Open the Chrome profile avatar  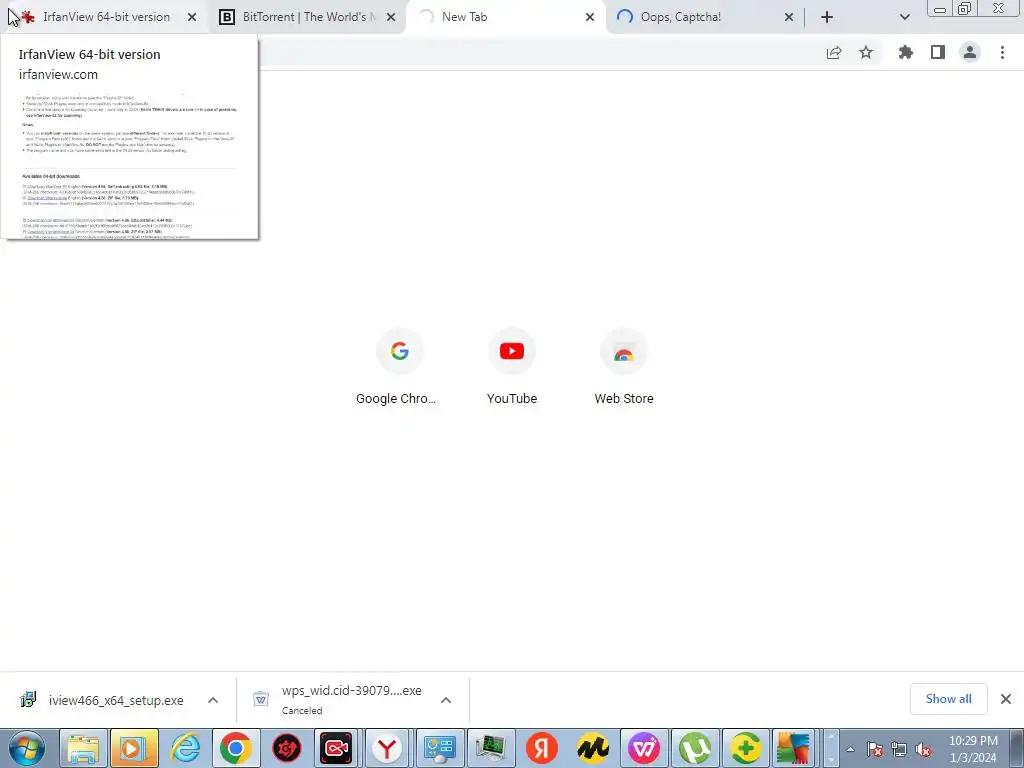(970, 53)
